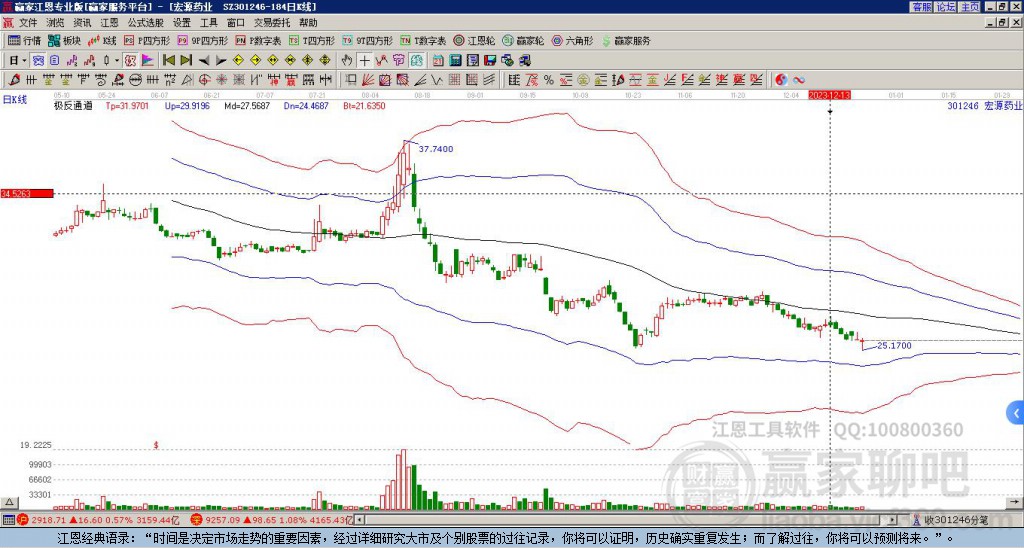Click the gold 金 circle icon
The height and width of the screenshot is (548, 1024).
583,80
